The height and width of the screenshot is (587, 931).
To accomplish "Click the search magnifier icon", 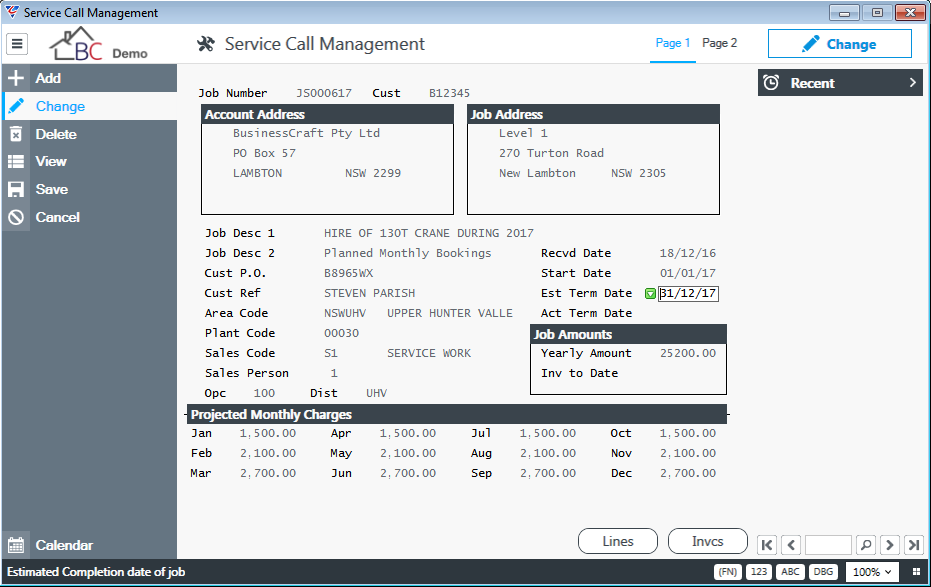I will 866,544.
